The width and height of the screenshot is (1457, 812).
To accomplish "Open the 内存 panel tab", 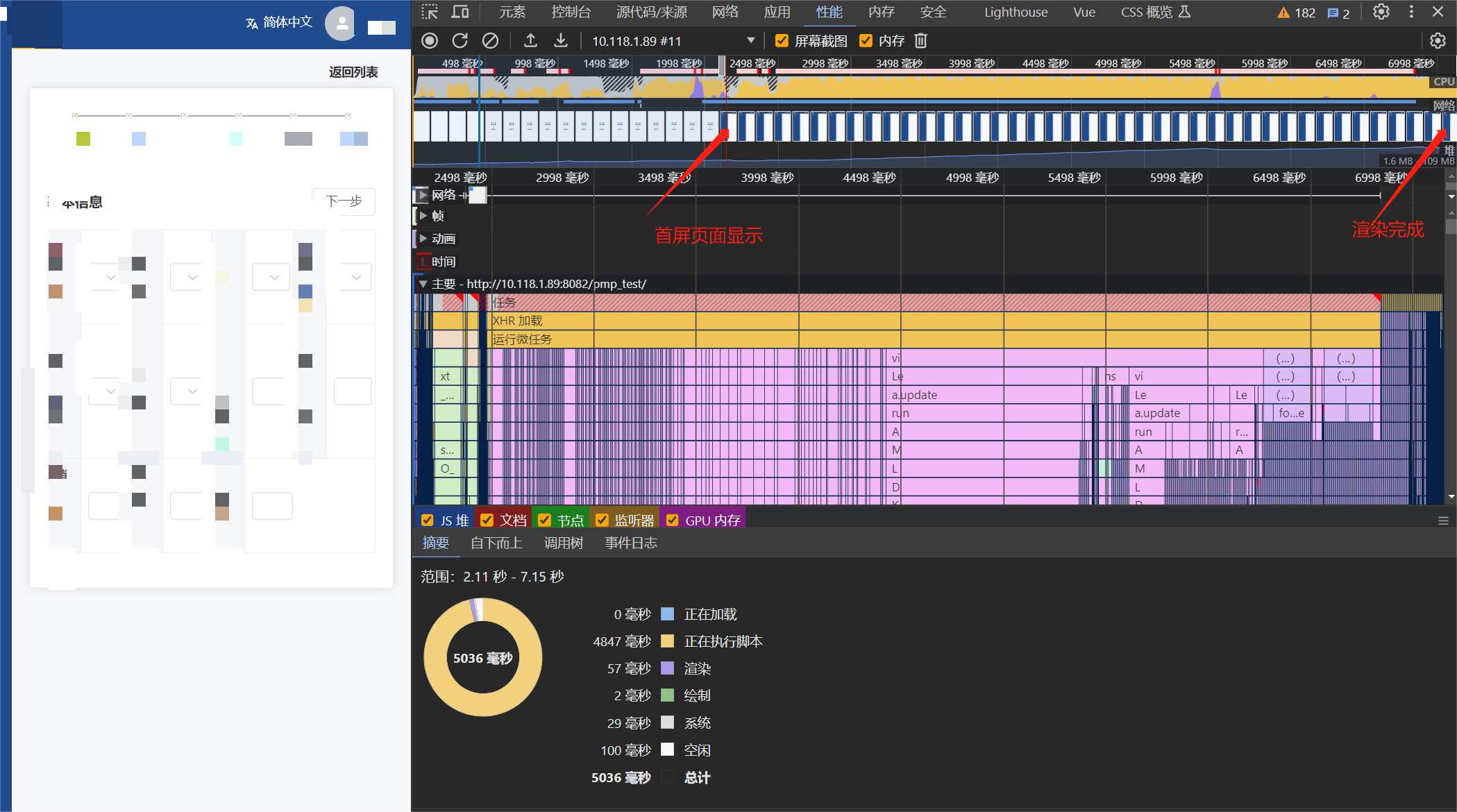I will (x=882, y=12).
